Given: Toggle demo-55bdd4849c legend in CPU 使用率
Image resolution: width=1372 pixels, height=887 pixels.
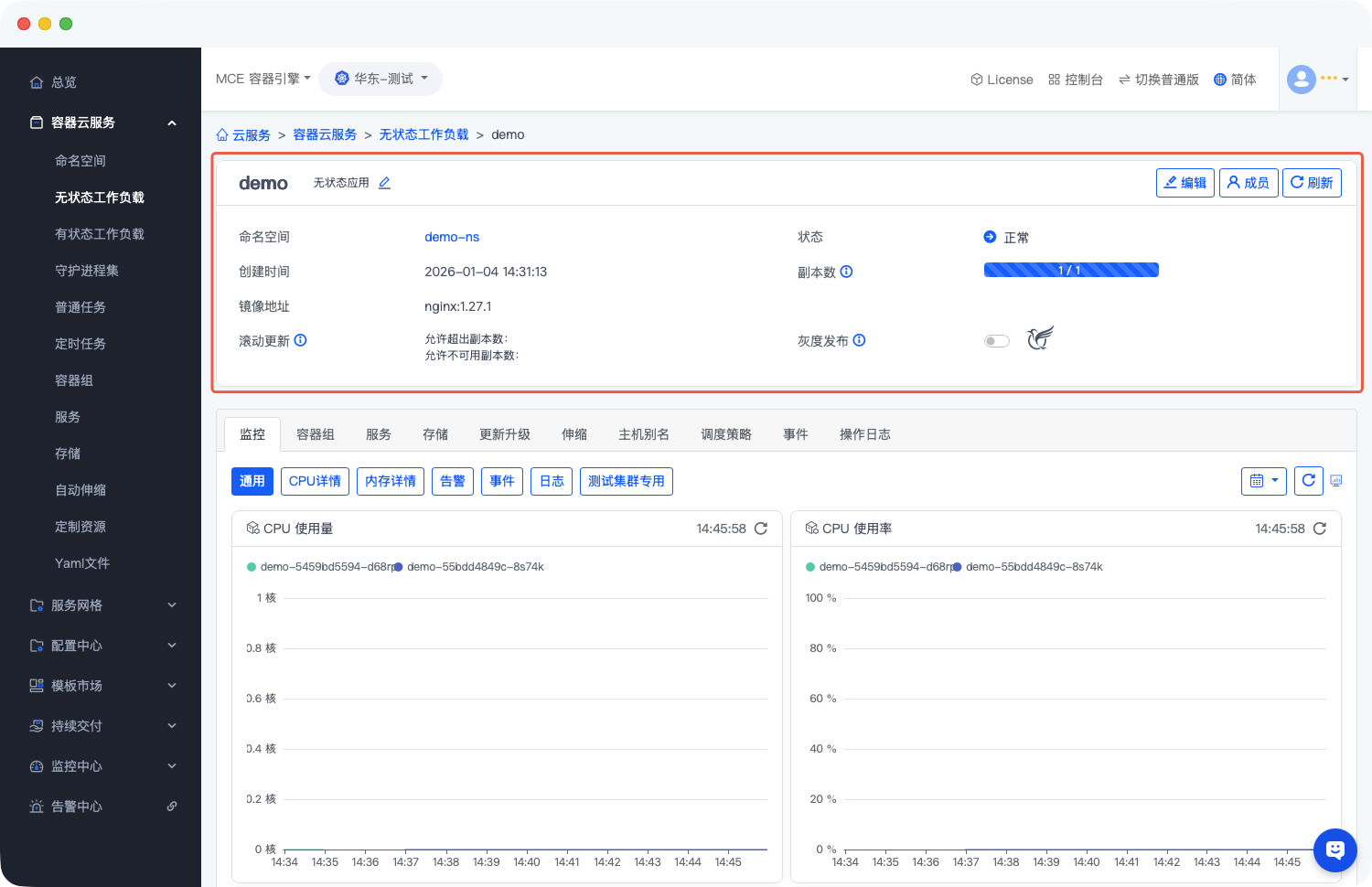Looking at the screenshot, I should click(x=1033, y=567).
